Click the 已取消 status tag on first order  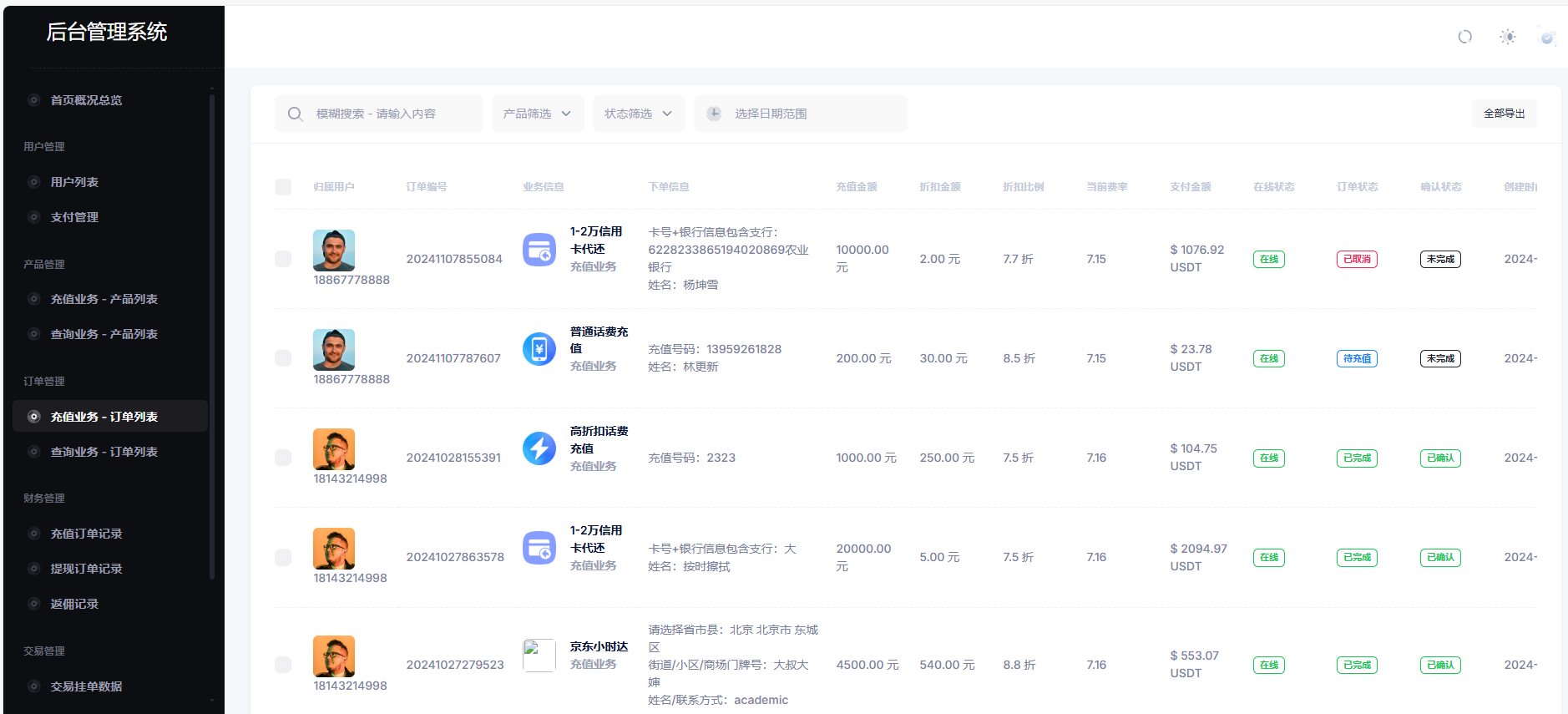click(x=1357, y=260)
